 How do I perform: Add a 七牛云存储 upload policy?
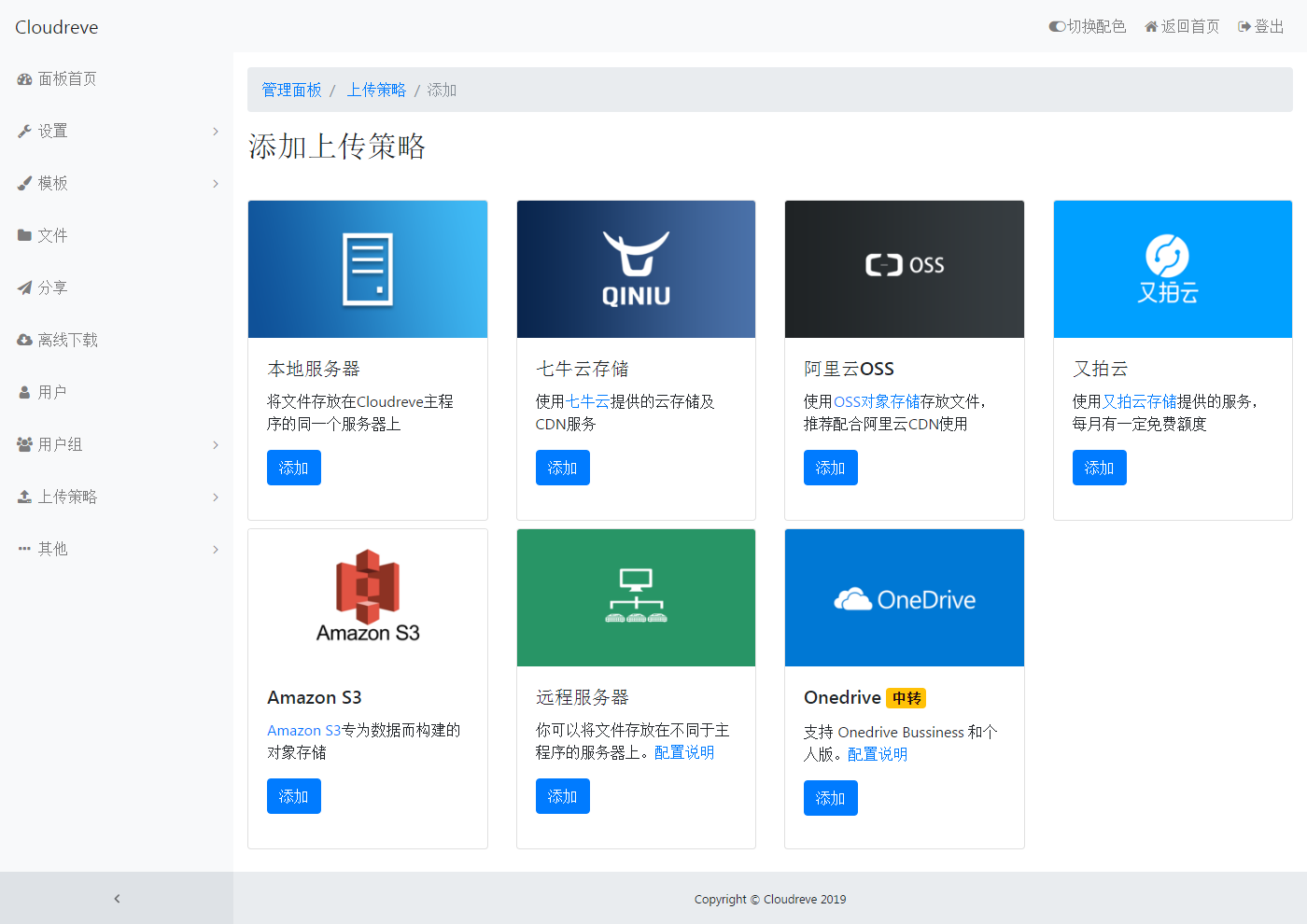pyautogui.click(x=563, y=468)
